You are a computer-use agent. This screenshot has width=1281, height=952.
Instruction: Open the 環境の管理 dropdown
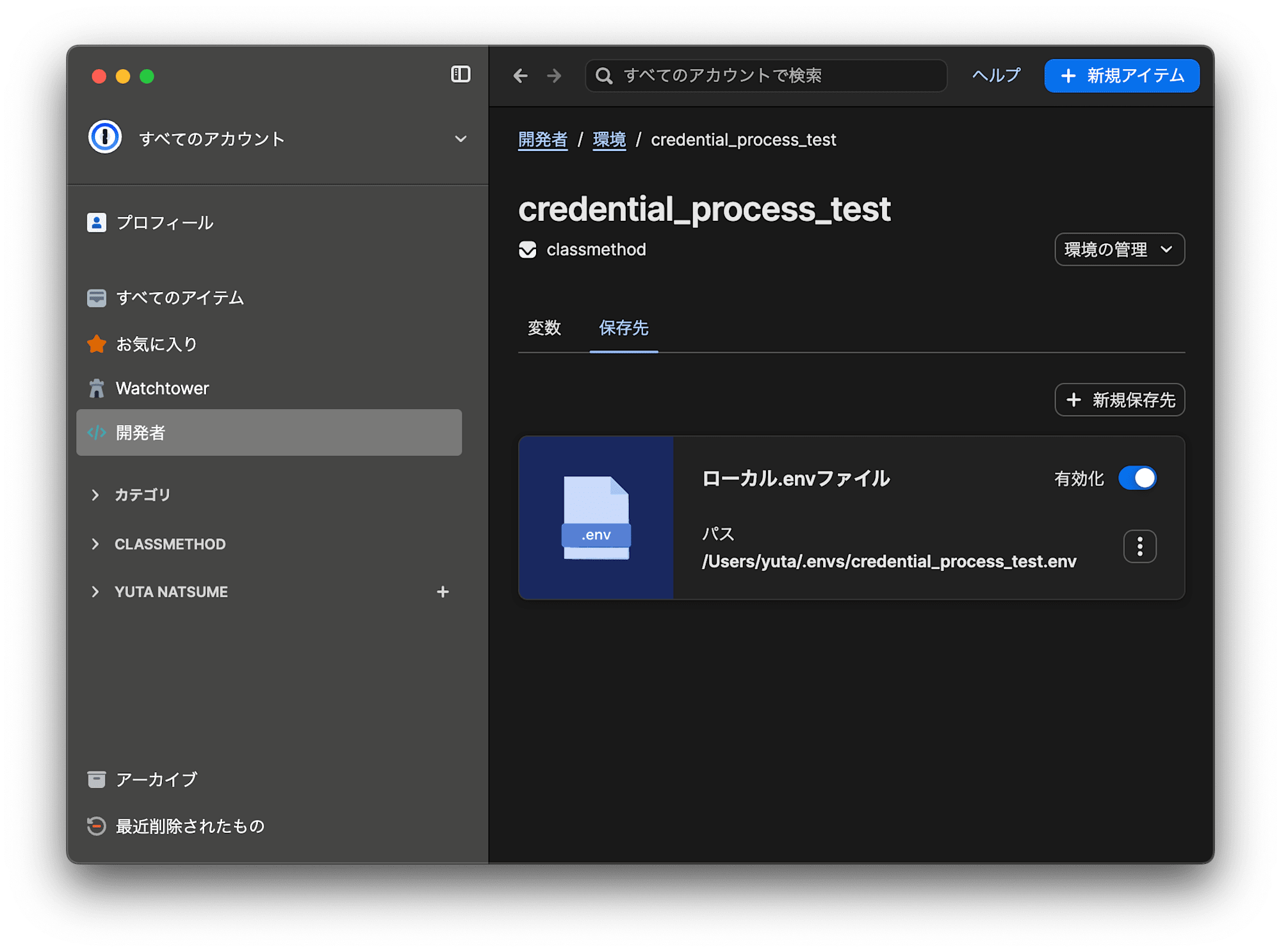(x=1119, y=250)
